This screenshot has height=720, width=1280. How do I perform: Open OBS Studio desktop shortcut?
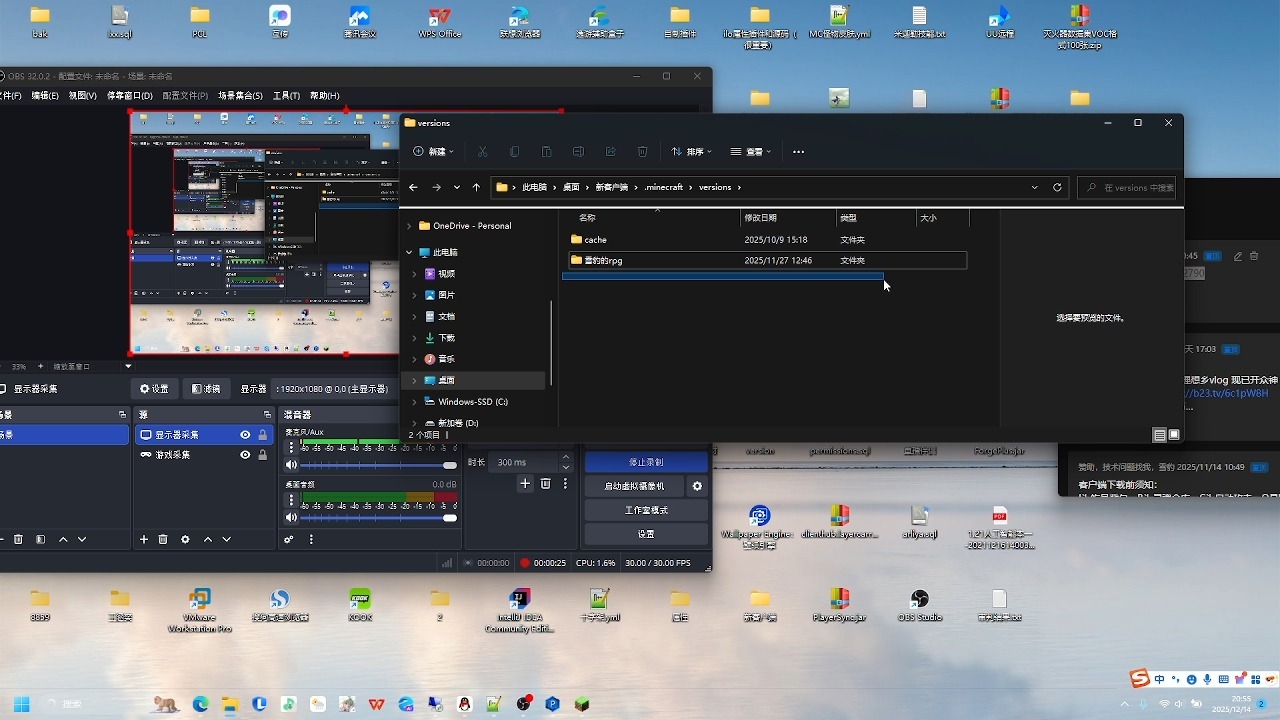920,604
